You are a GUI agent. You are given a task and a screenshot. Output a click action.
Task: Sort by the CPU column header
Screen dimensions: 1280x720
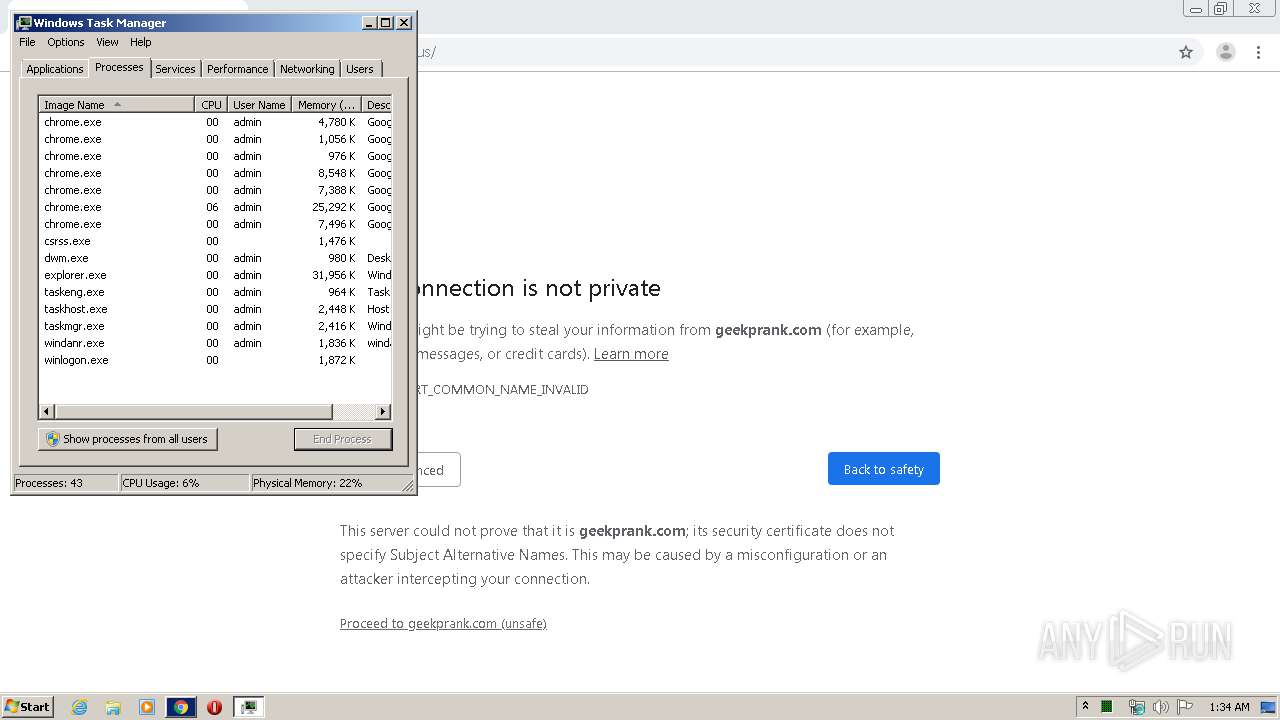pyautogui.click(x=210, y=105)
